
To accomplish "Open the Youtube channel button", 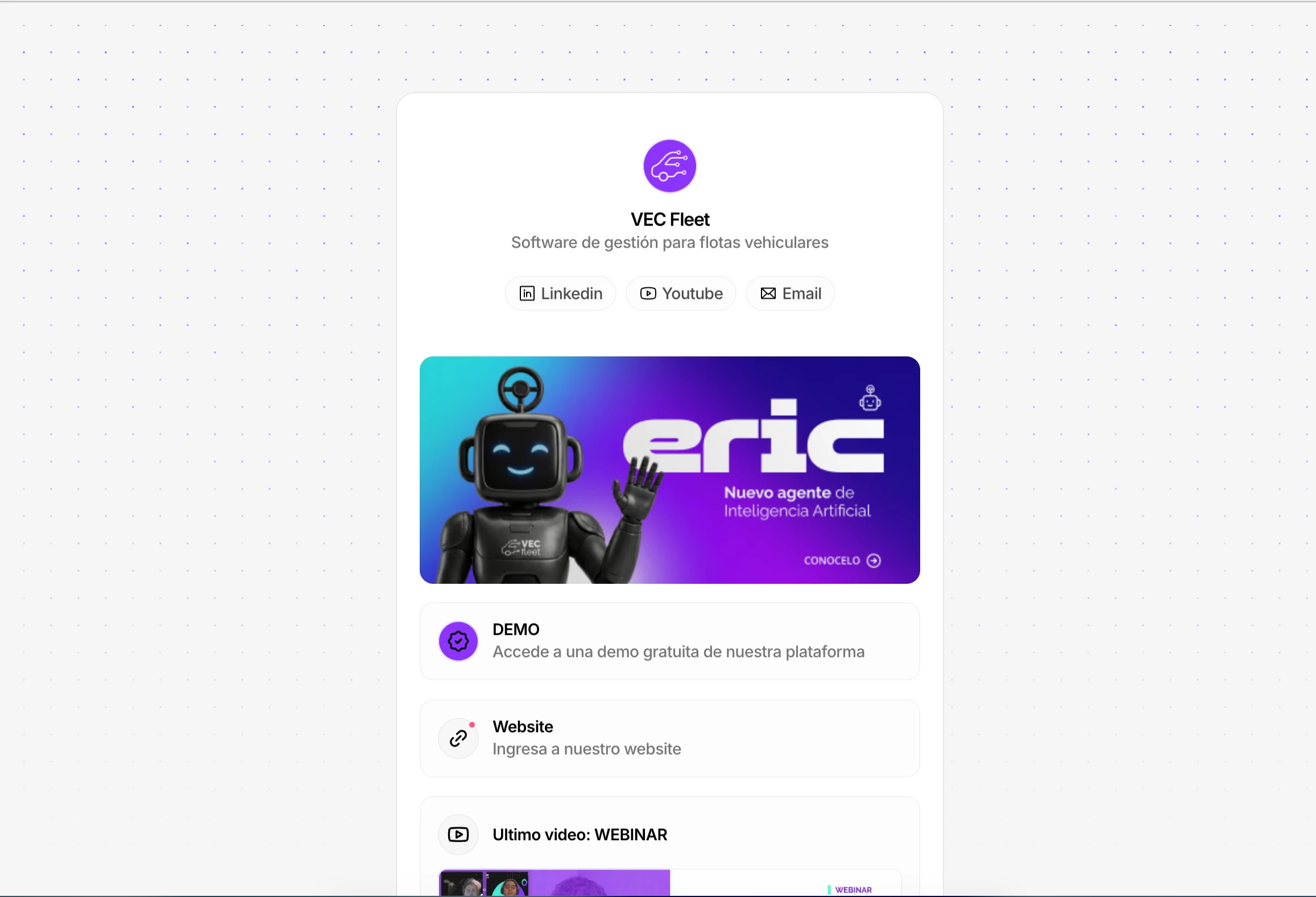I will 681,293.
